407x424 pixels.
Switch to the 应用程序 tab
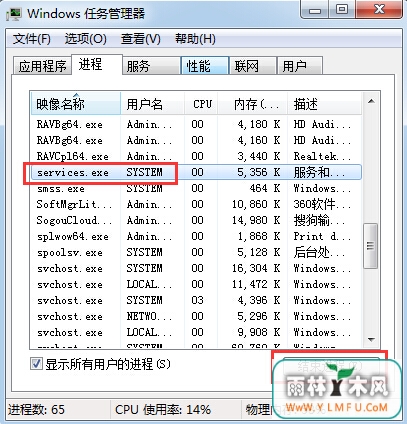point(42,66)
